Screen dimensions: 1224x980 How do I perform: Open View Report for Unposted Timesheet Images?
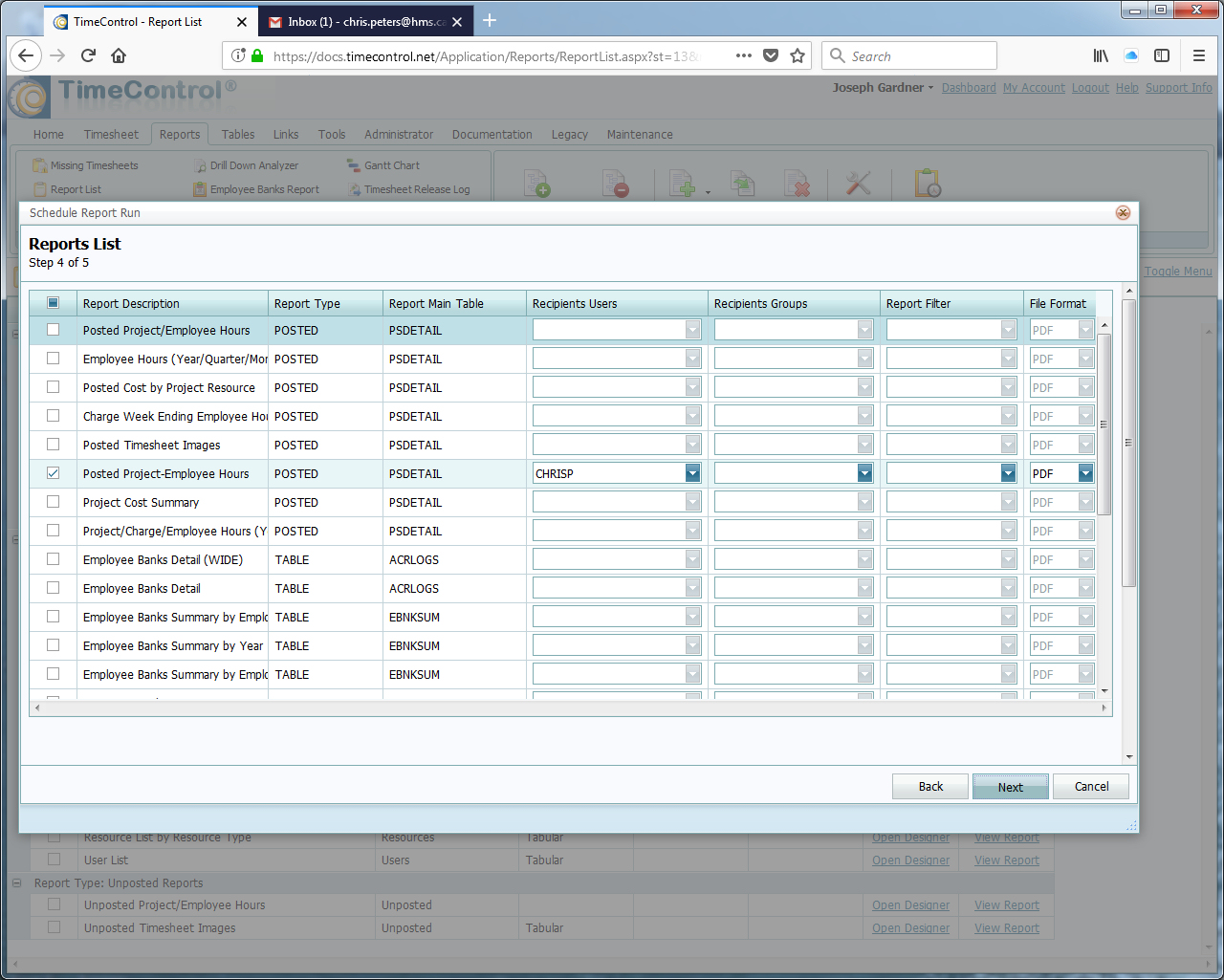(1007, 928)
